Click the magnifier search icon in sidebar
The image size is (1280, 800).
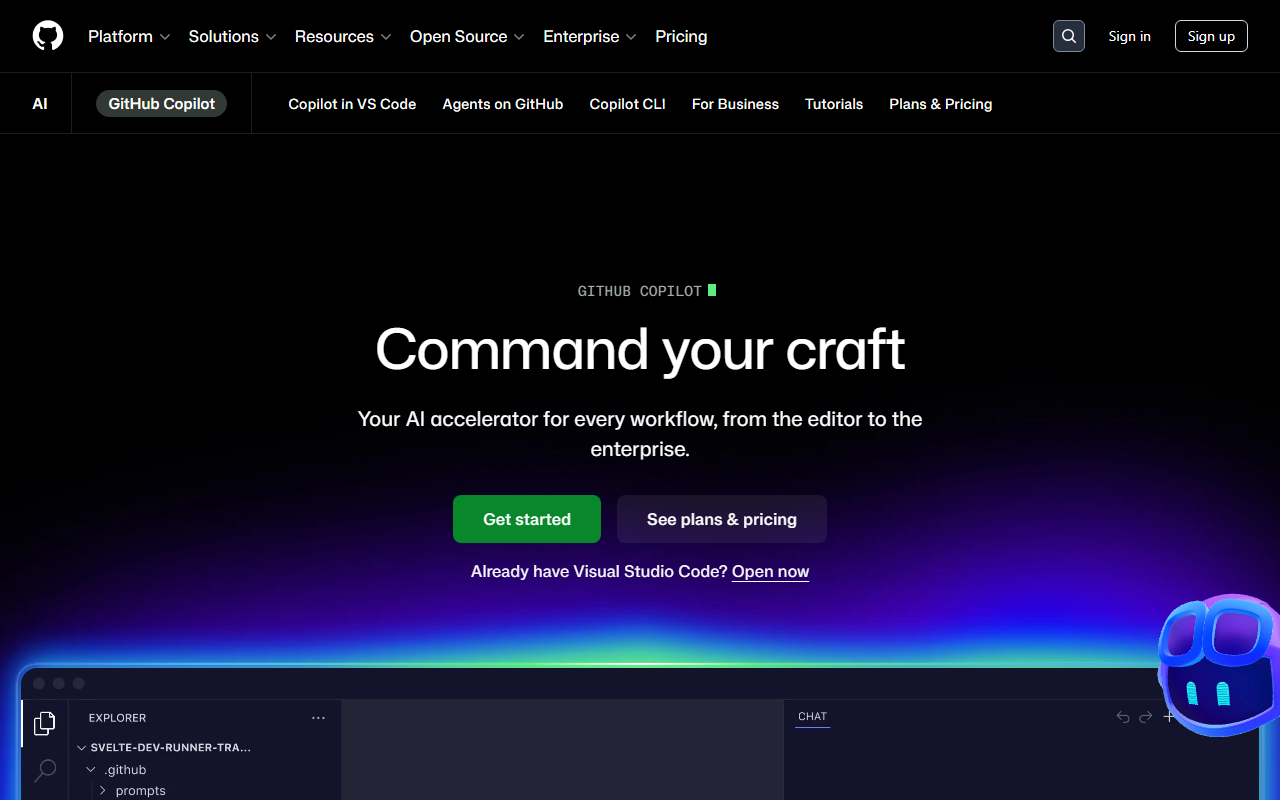(45, 770)
